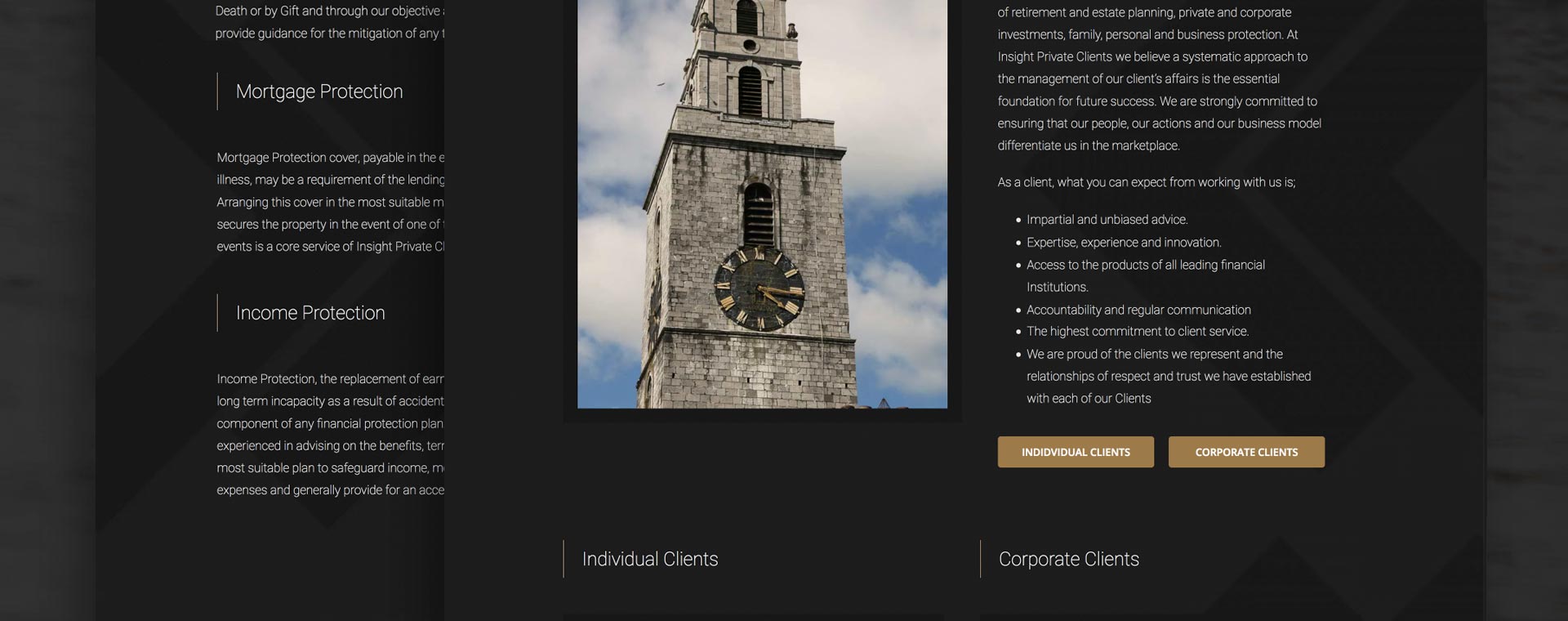The height and width of the screenshot is (621, 1568).
Task: Click 'As a client, what you can expect' line
Action: click(x=1147, y=182)
